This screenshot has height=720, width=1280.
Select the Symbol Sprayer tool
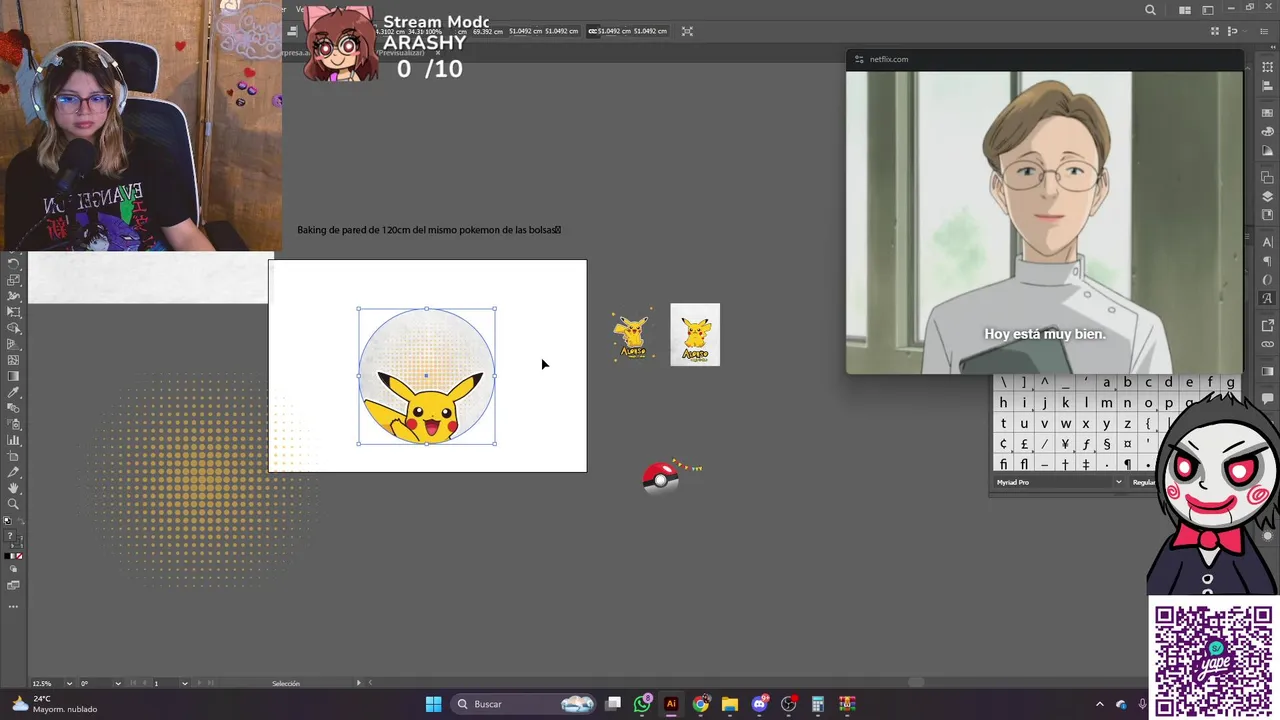click(14, 424)
